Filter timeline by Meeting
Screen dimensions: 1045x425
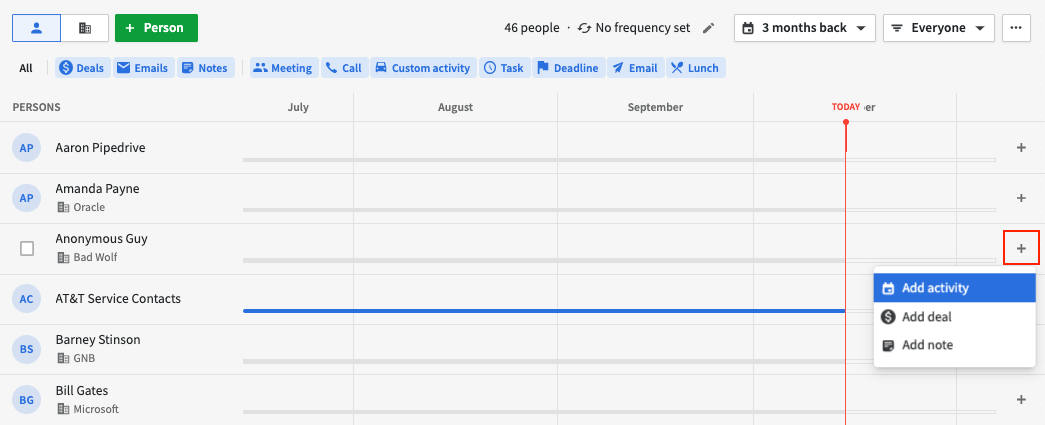click(x=284, y=68)
